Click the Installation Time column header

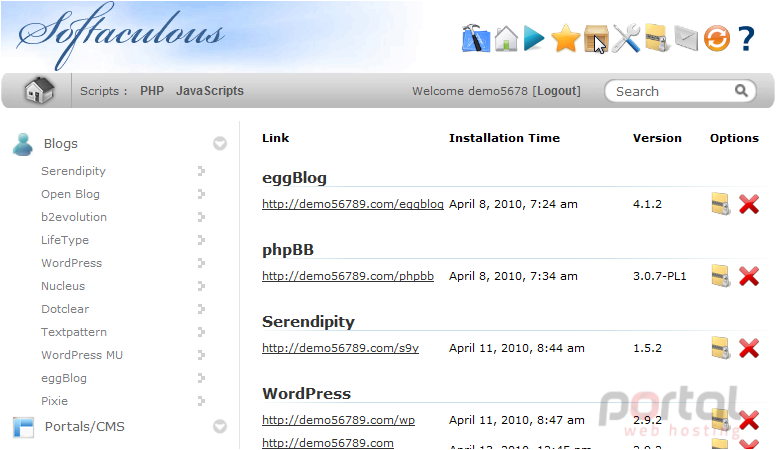pyautogui.click(x=504, y=138)
